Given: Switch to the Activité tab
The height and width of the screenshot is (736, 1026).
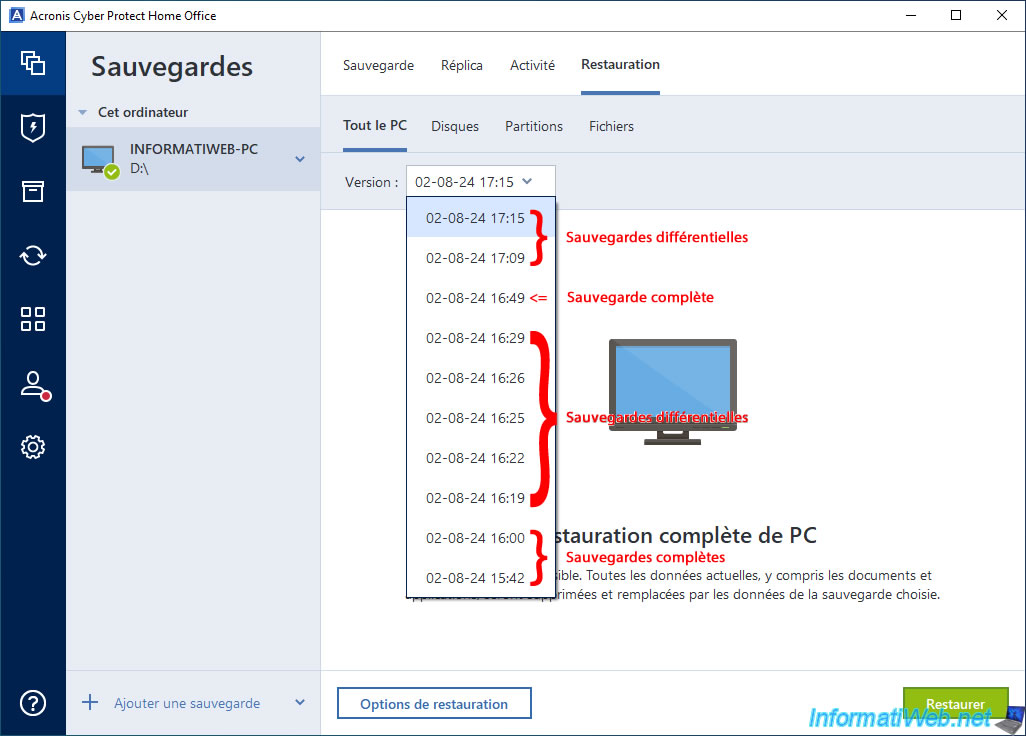Looking at the screenshot, I should coord(533,65).
